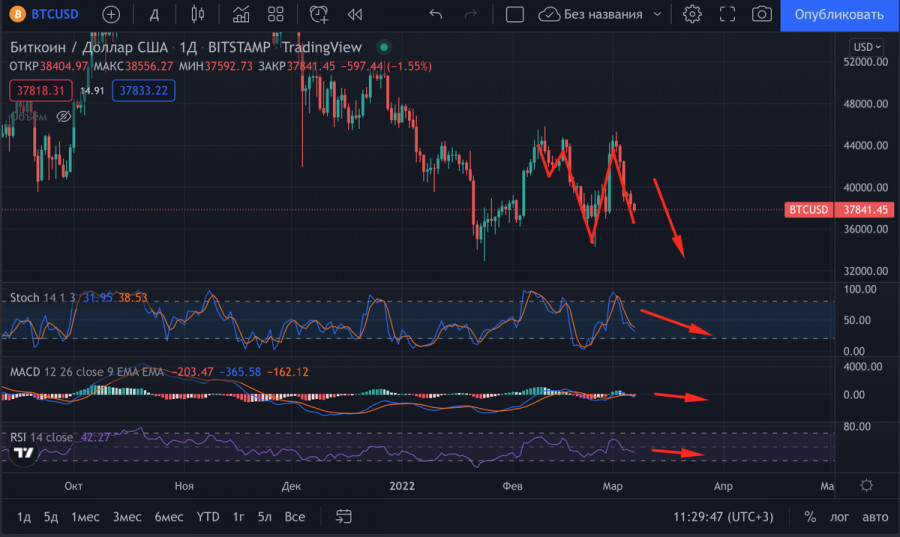Select the 5л date range
The width and height of the screenshot is (900, 537).
[265, 517]
